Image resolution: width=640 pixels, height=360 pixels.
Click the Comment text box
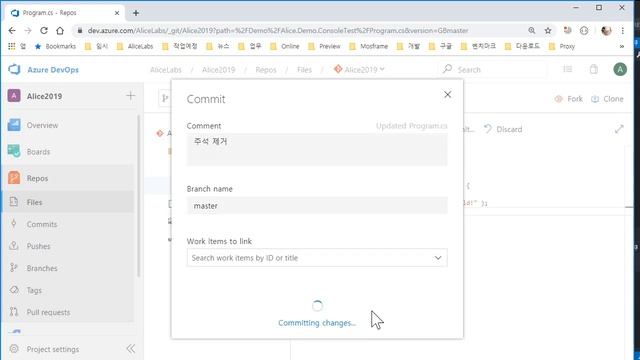317,149
